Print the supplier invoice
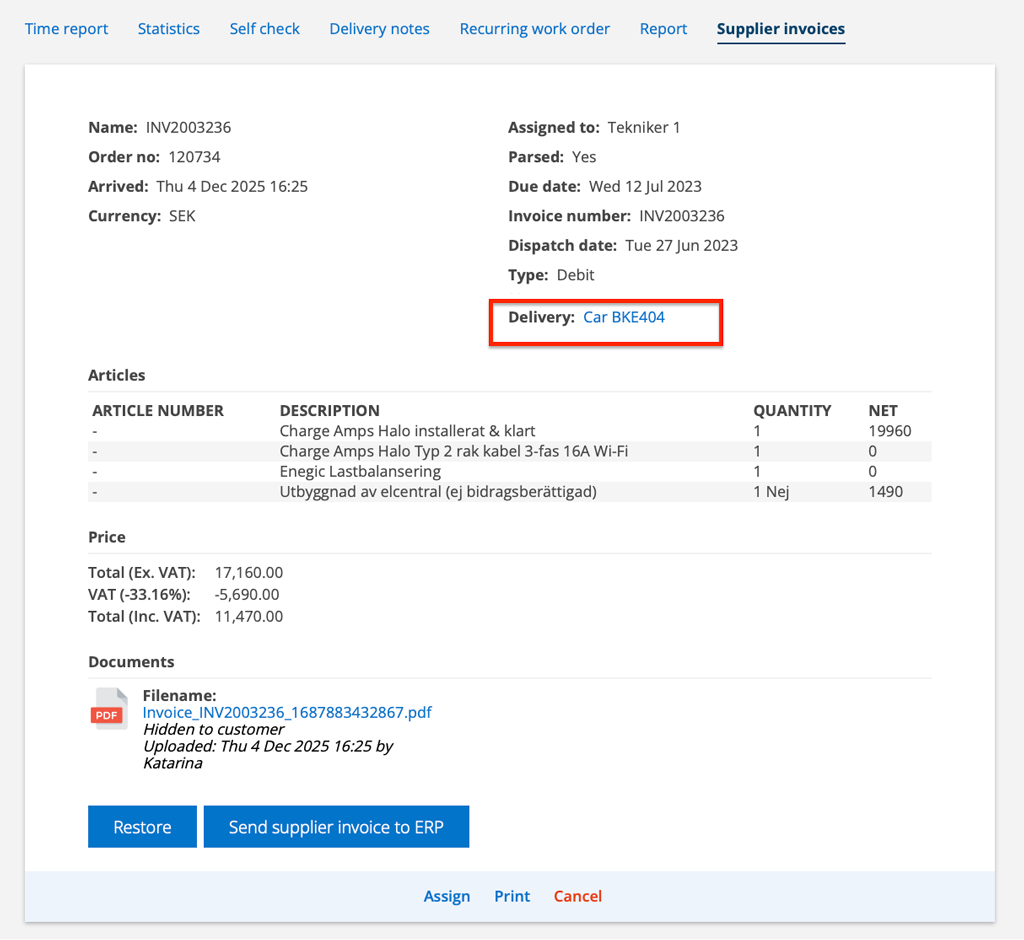 tap(512, 896)
